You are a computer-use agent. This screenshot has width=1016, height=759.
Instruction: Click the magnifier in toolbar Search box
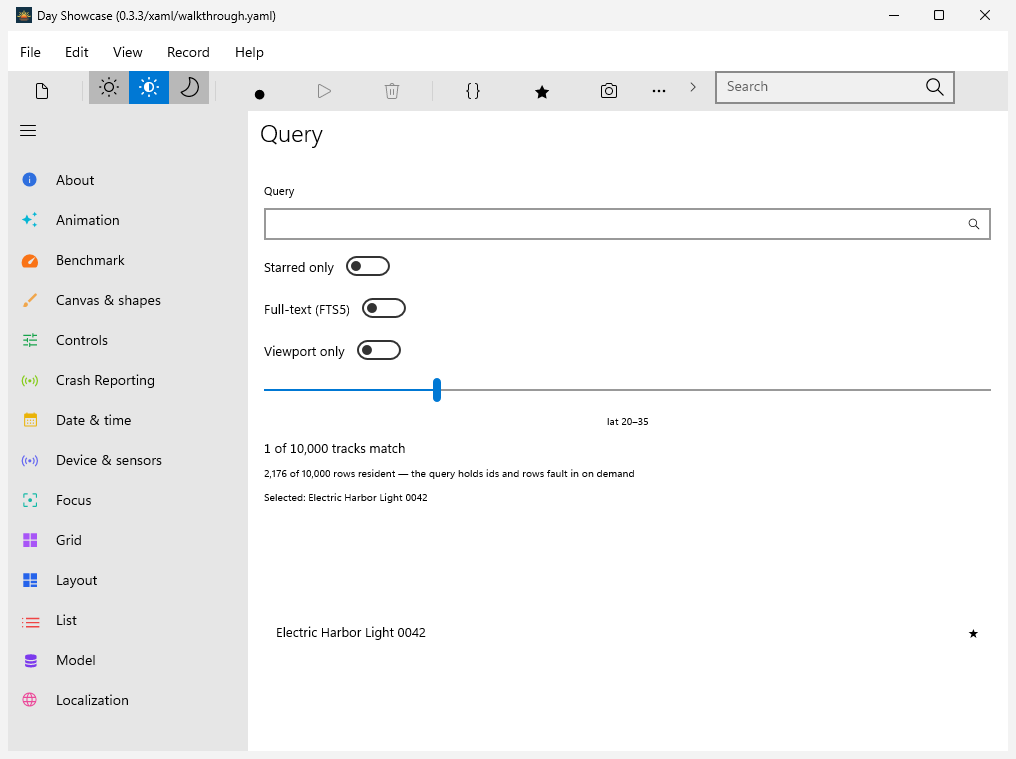pyautogui.click(x=934, y=87)
